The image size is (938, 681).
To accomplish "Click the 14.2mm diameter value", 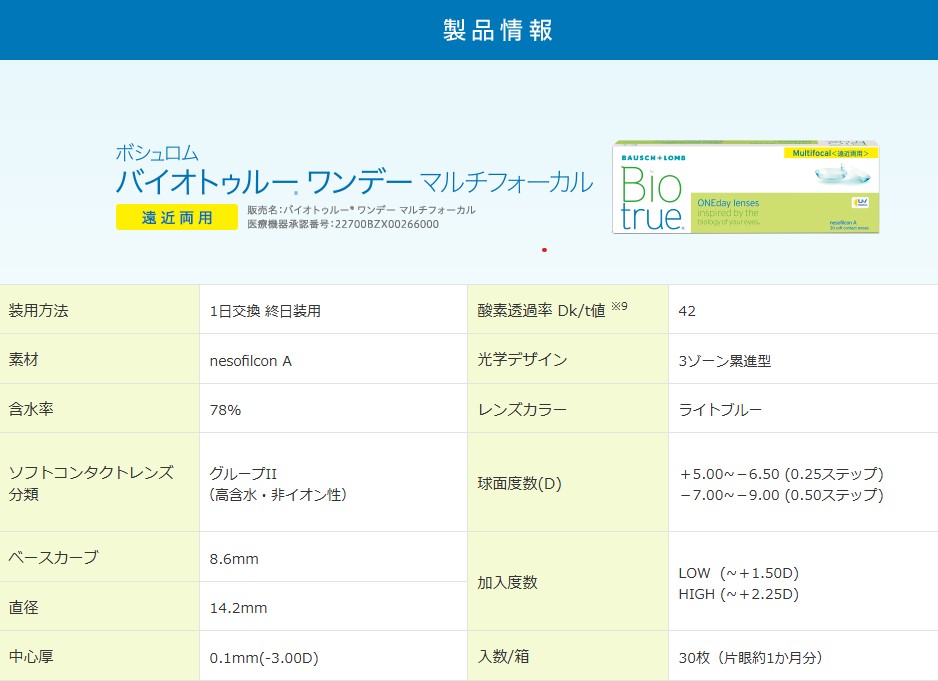I will (238, 608).
